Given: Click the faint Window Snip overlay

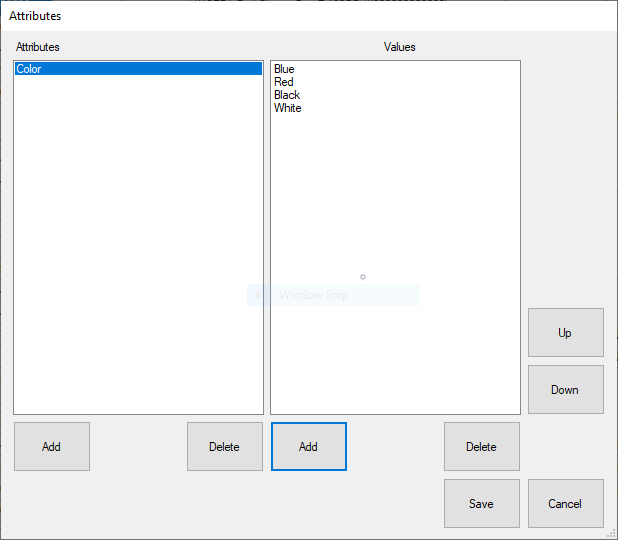Looking at the screenshot, I should click(x=333, y=295).
